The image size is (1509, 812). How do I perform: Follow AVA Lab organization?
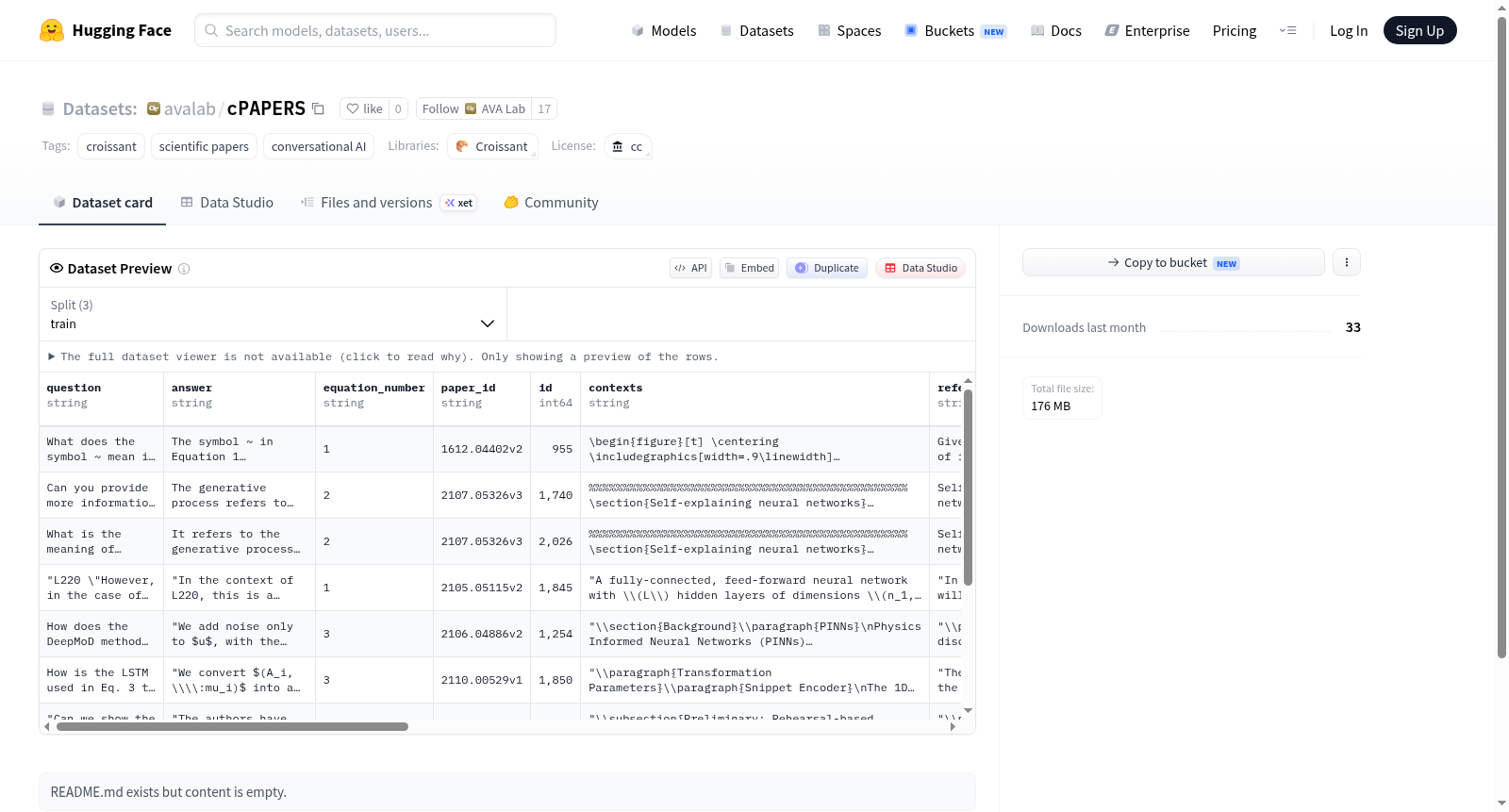click(x=473, y=108)
